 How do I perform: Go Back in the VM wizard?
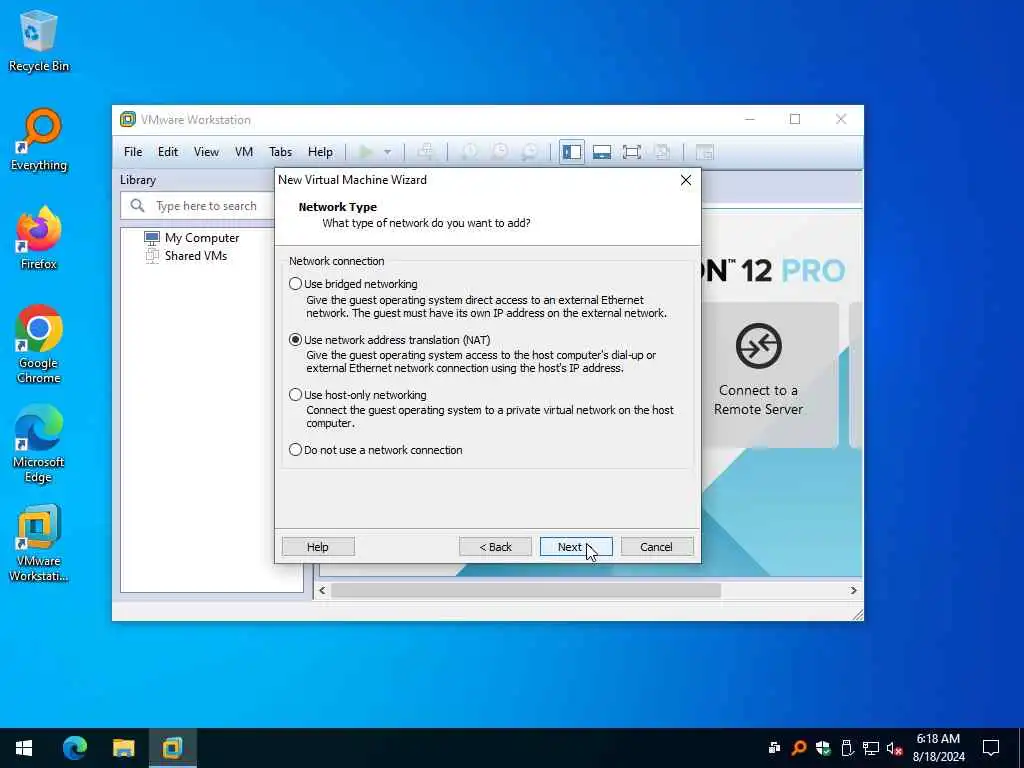495,547
